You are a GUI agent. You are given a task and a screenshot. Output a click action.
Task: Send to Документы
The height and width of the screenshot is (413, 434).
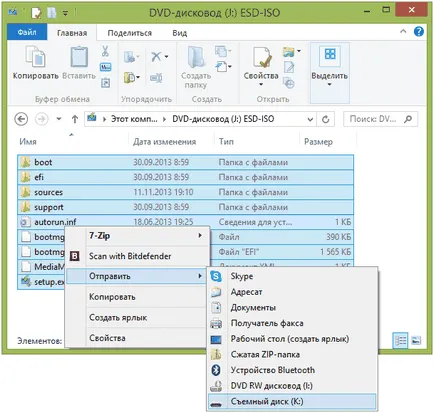tap(292, 308)
